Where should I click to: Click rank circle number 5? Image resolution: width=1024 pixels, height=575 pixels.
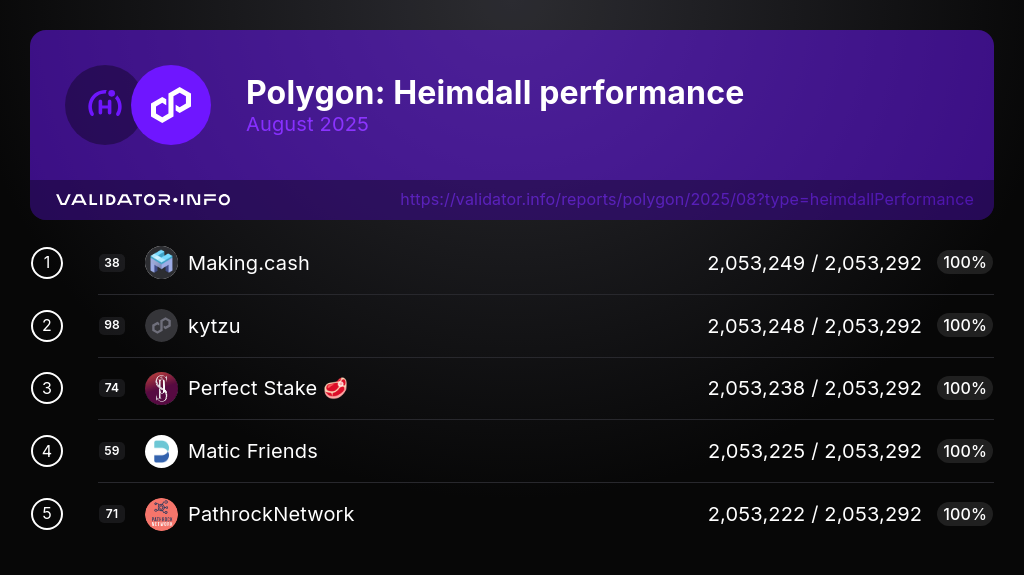(47, 514)
